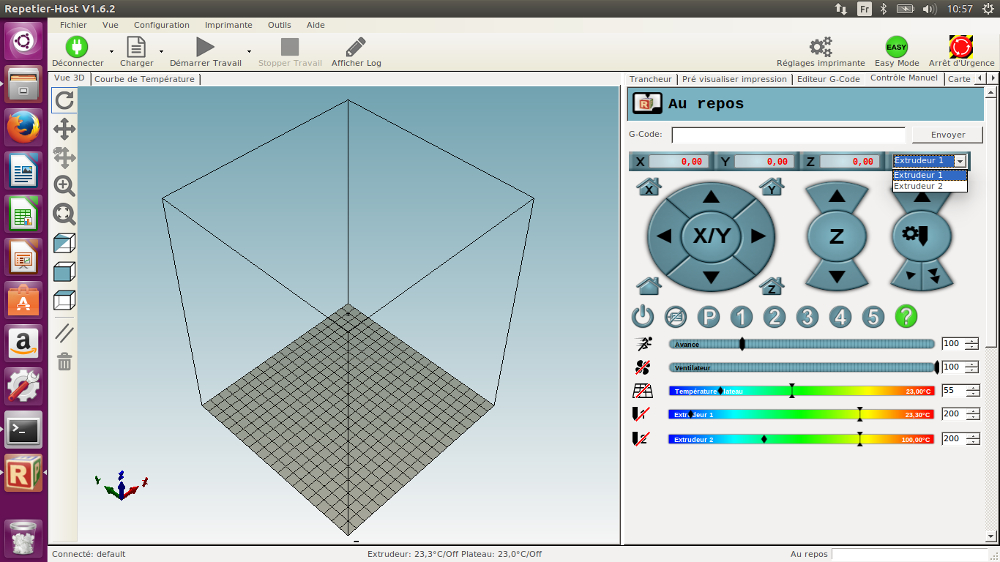This screenshot has width=1000, height=562.
Task: Home the Y axis
Action: point(771,187)
